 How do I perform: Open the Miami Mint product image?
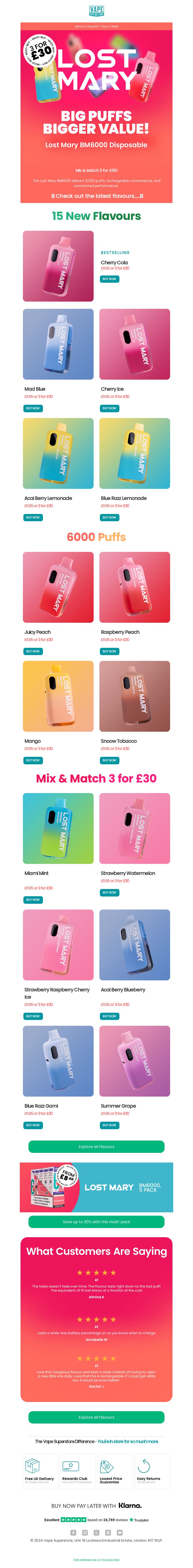(58, 828)
